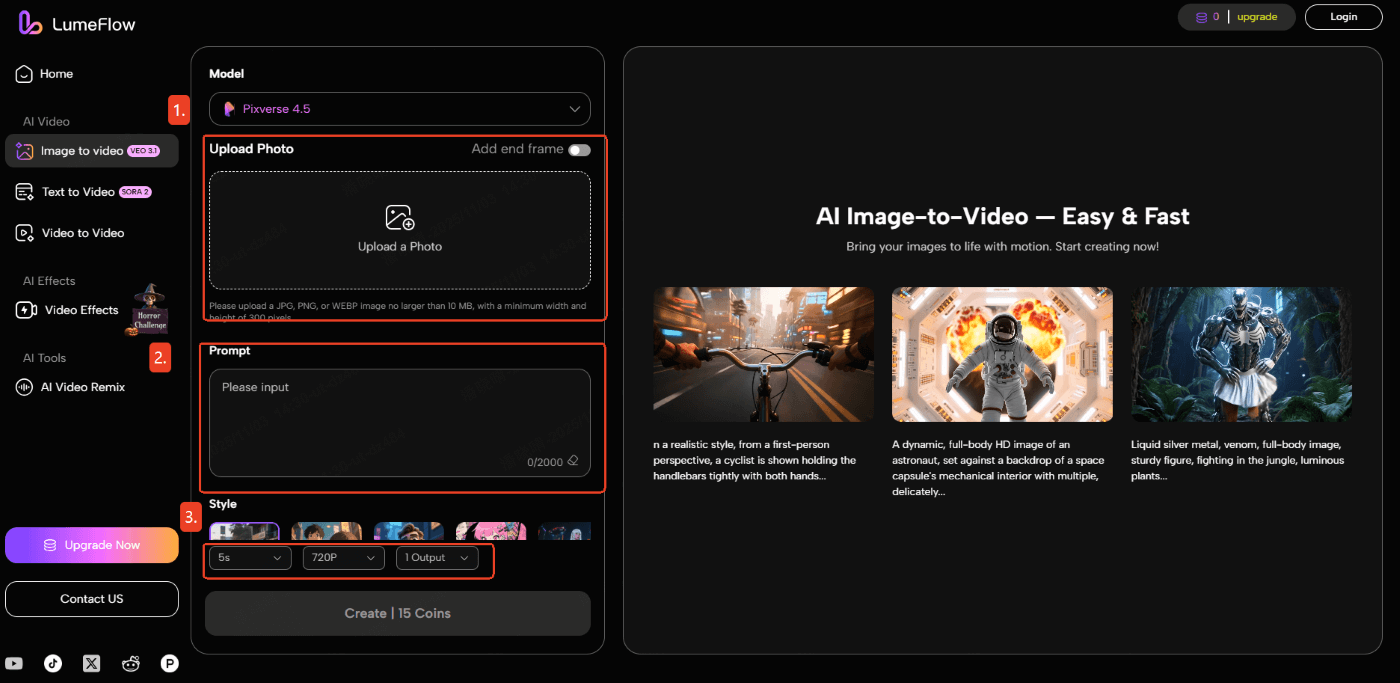Open the 5s duration dropdown

249,558
